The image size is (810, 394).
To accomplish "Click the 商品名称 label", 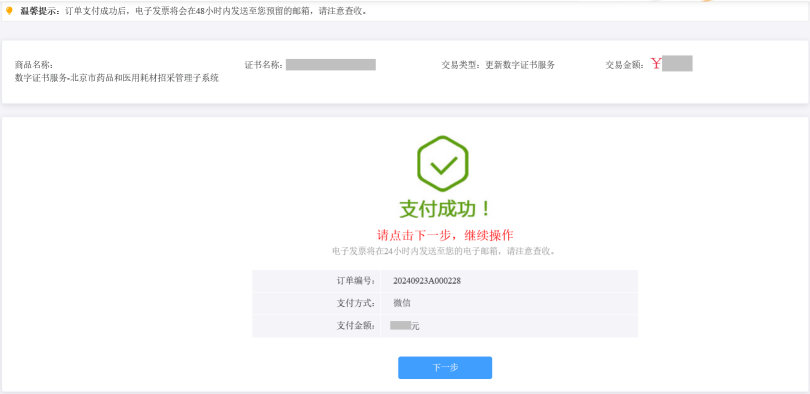I will point(34,65).
